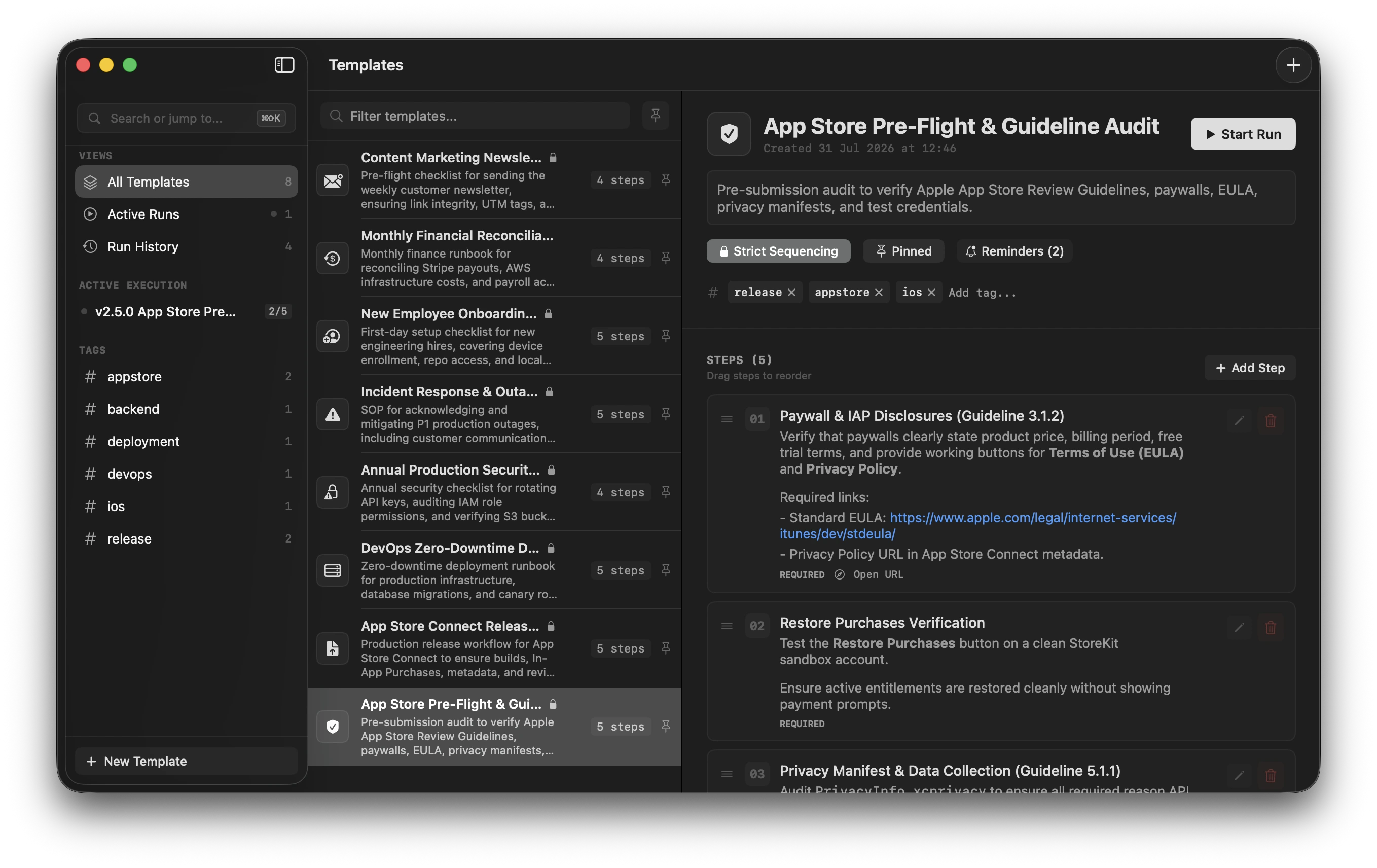Click the shield icon of App Store Pre-Flight row
Image resolution: width=1377 pixels, height=868 pixels.
point(333,727)
